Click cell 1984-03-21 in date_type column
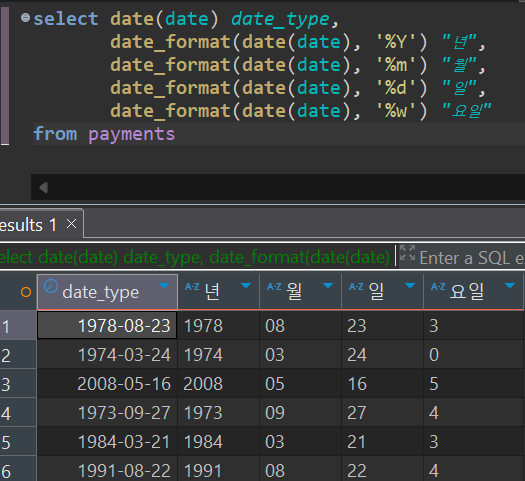The width and height of the screenshot is (525, 481). pos(107,442)
